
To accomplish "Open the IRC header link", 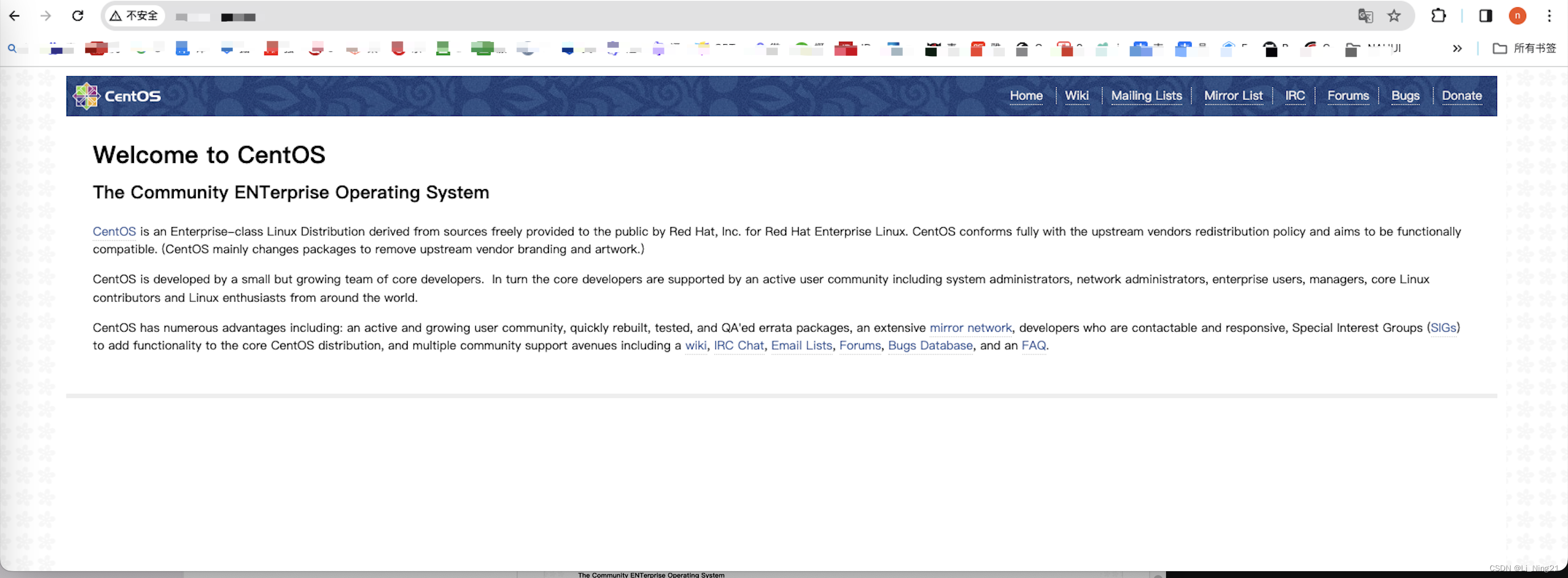I will 1295,95.
